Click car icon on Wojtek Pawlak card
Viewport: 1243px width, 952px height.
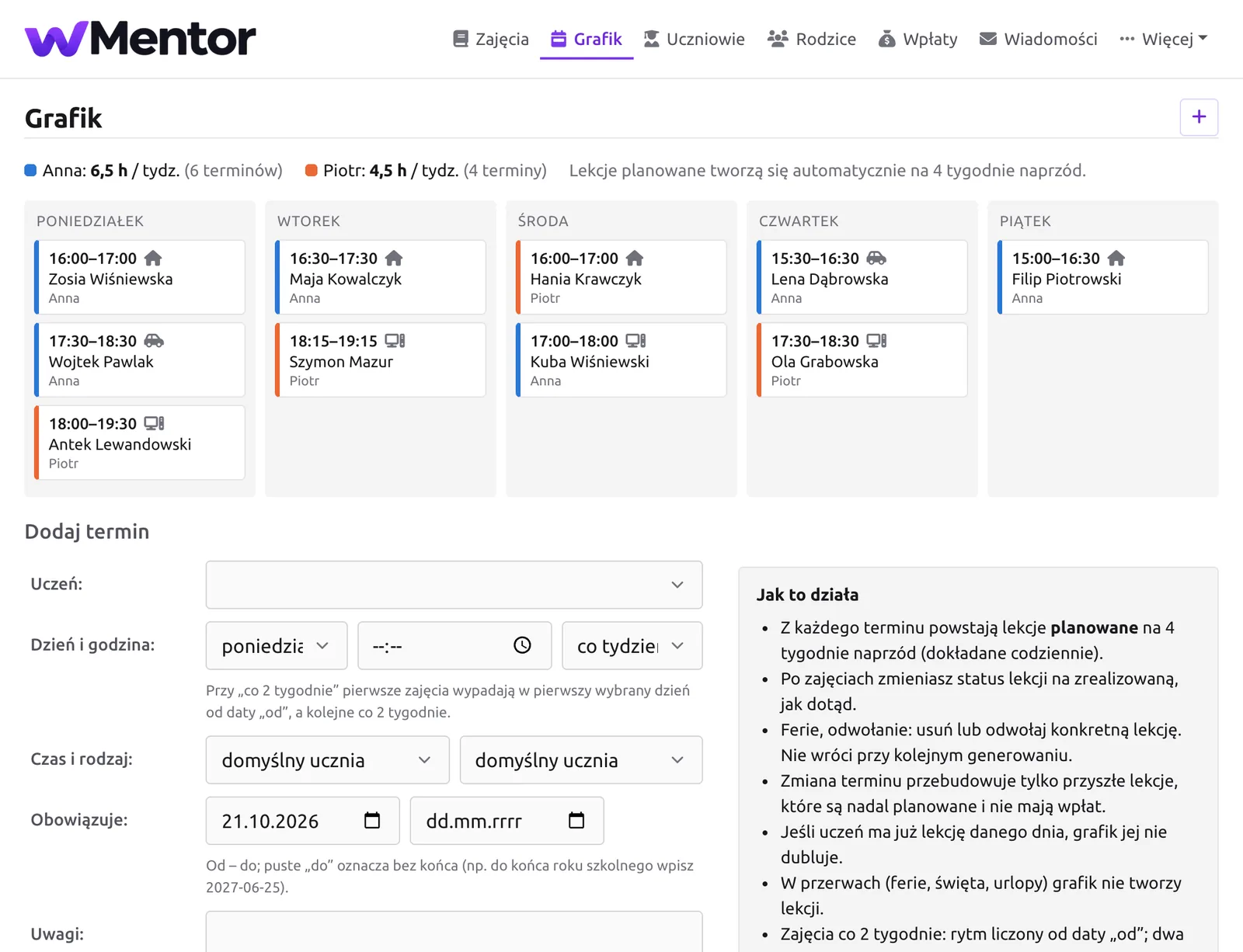point(154,341)
